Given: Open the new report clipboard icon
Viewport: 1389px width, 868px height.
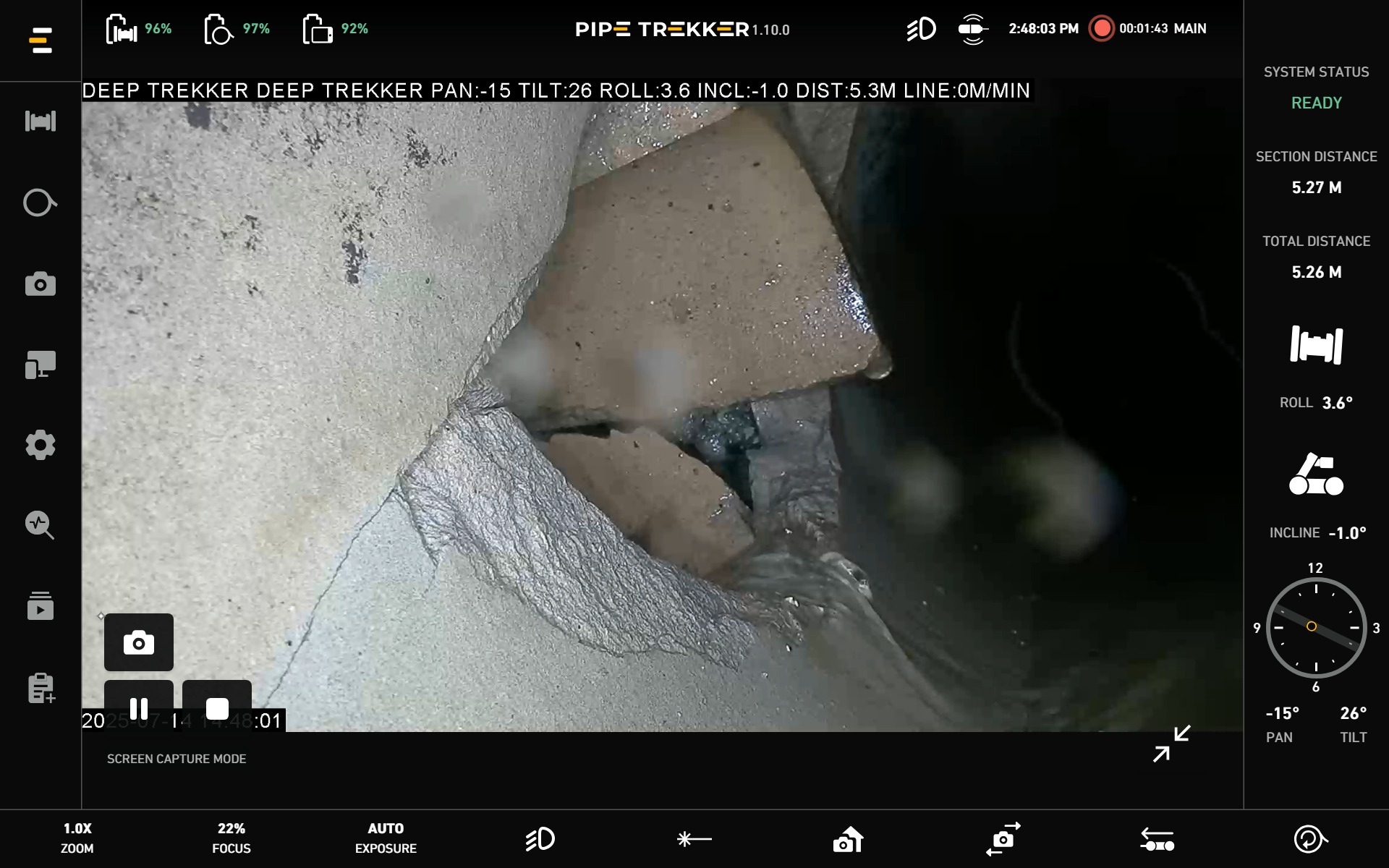Looking at the screenshot, I should click(41, 688).
